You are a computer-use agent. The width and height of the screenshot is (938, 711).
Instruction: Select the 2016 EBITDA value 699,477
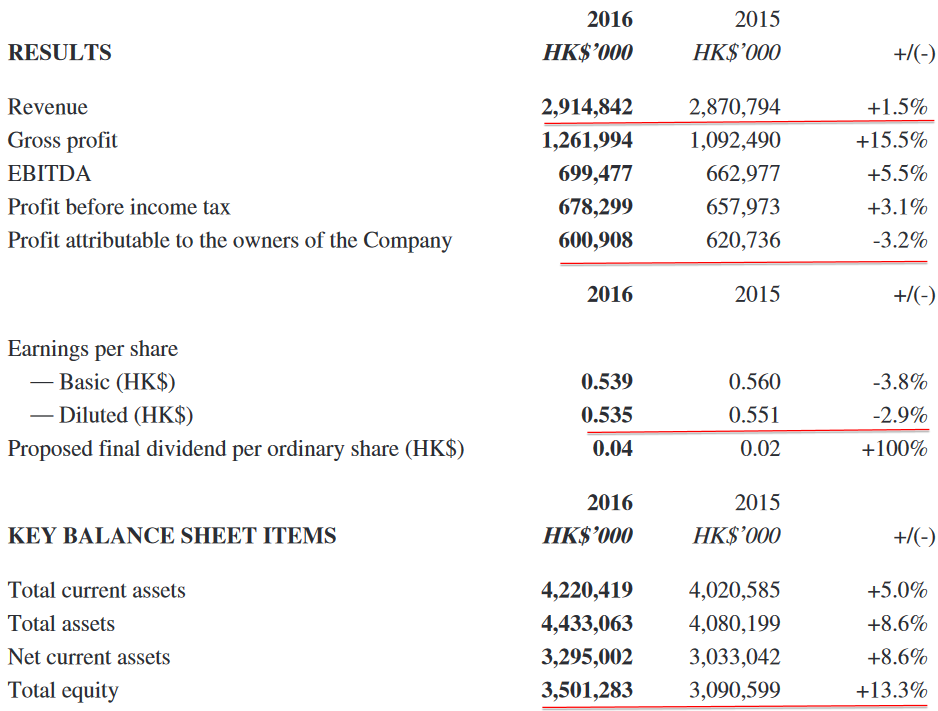point(595,174)
